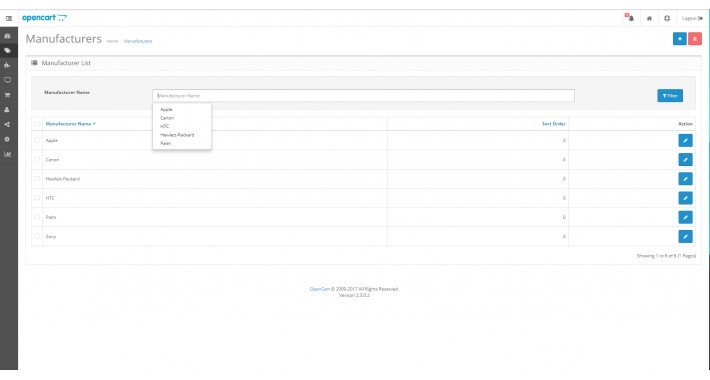This screenshot has width=710, height=380.
Task: Go to Home breadcrumb link
Action: [112, 41]
